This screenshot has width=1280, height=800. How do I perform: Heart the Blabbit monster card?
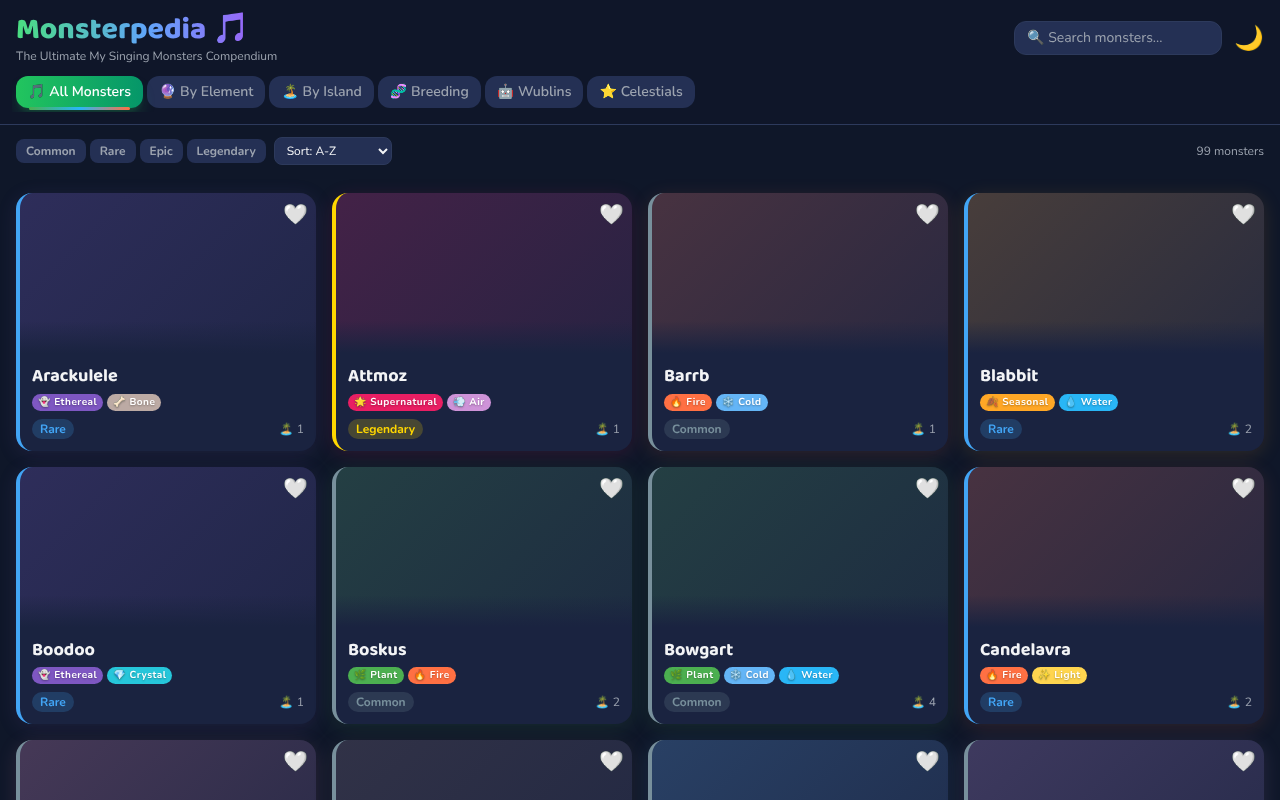click(1243, 214)
